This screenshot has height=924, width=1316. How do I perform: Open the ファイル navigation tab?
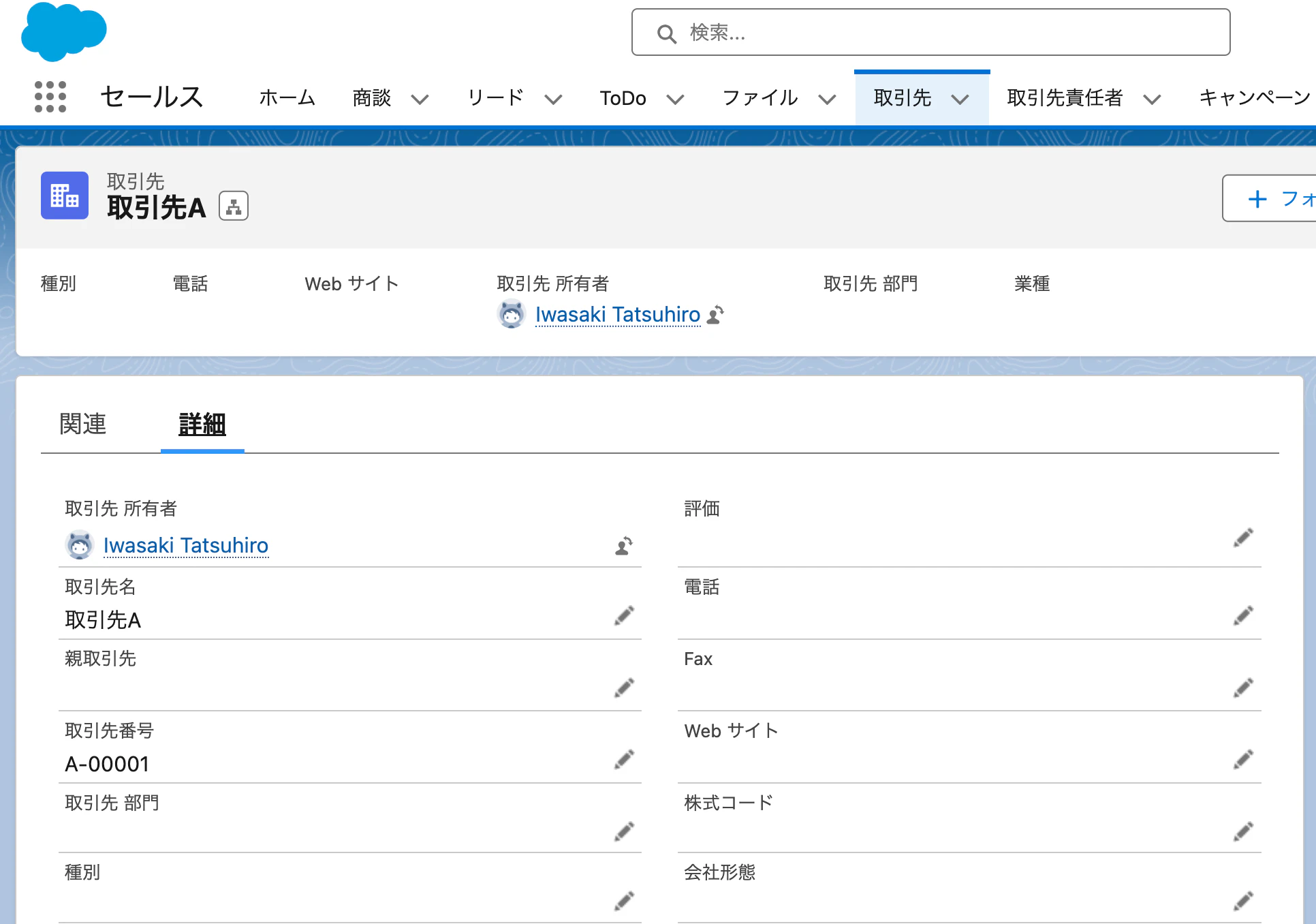(760, 98)
